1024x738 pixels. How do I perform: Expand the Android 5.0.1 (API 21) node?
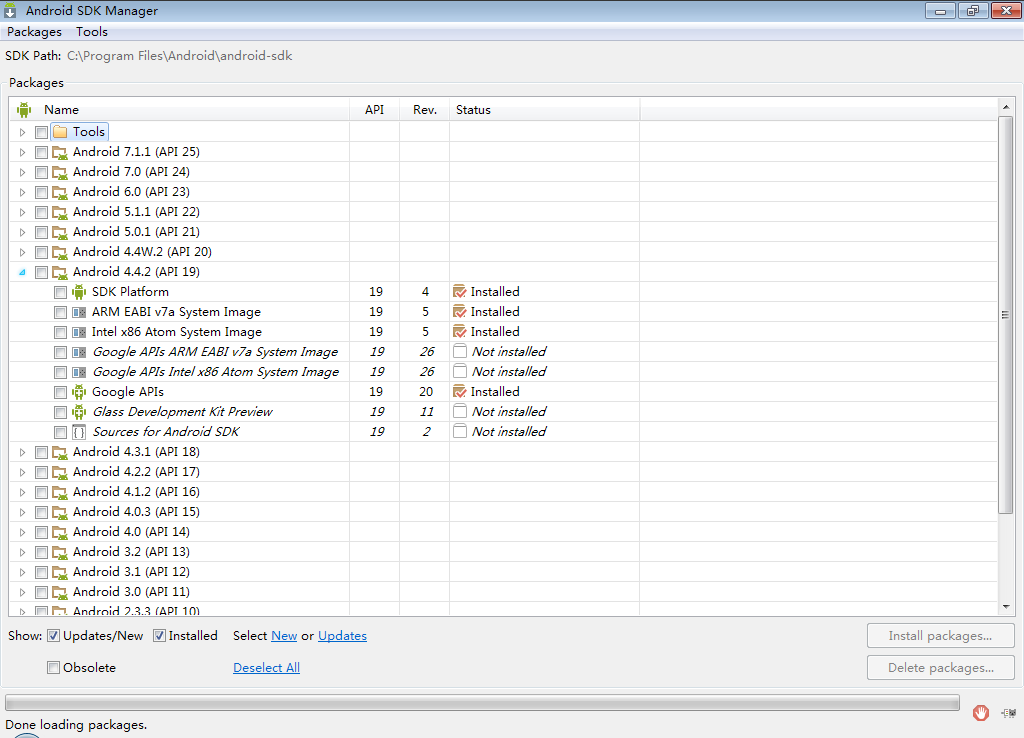point(22,233)
